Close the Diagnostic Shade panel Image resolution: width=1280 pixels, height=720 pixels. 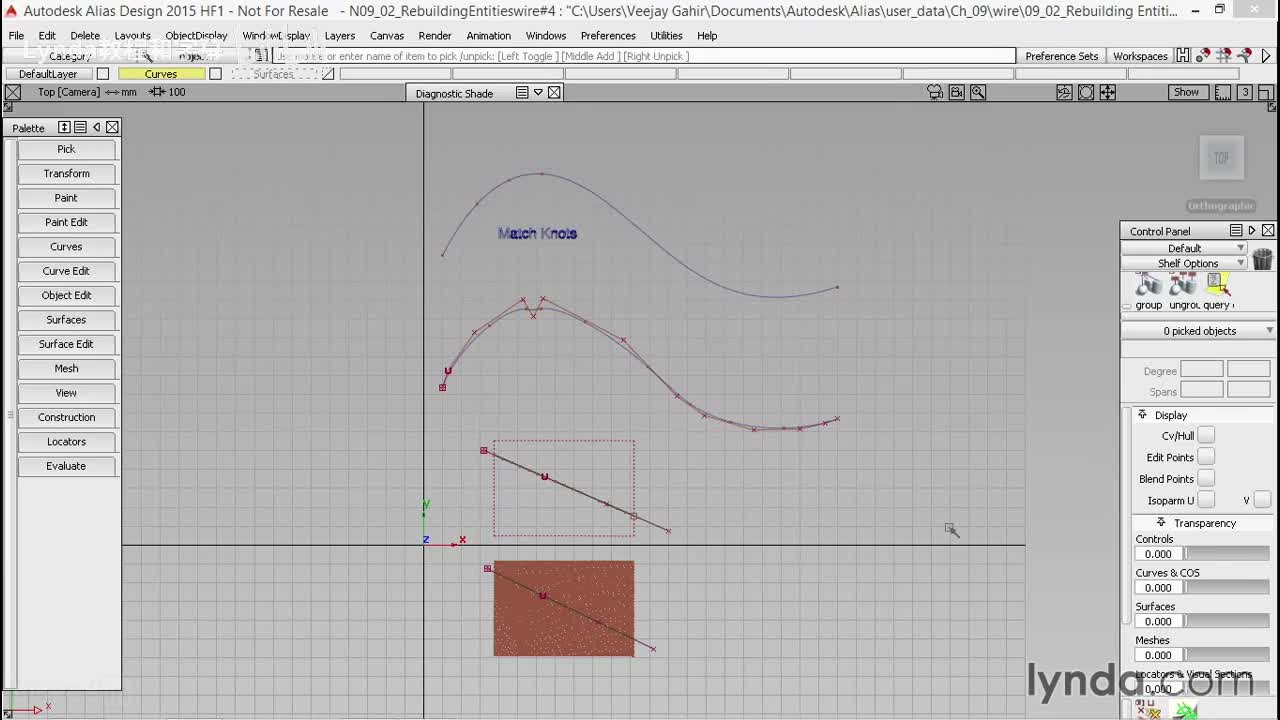pyautogui.click(x=554, y=93)
